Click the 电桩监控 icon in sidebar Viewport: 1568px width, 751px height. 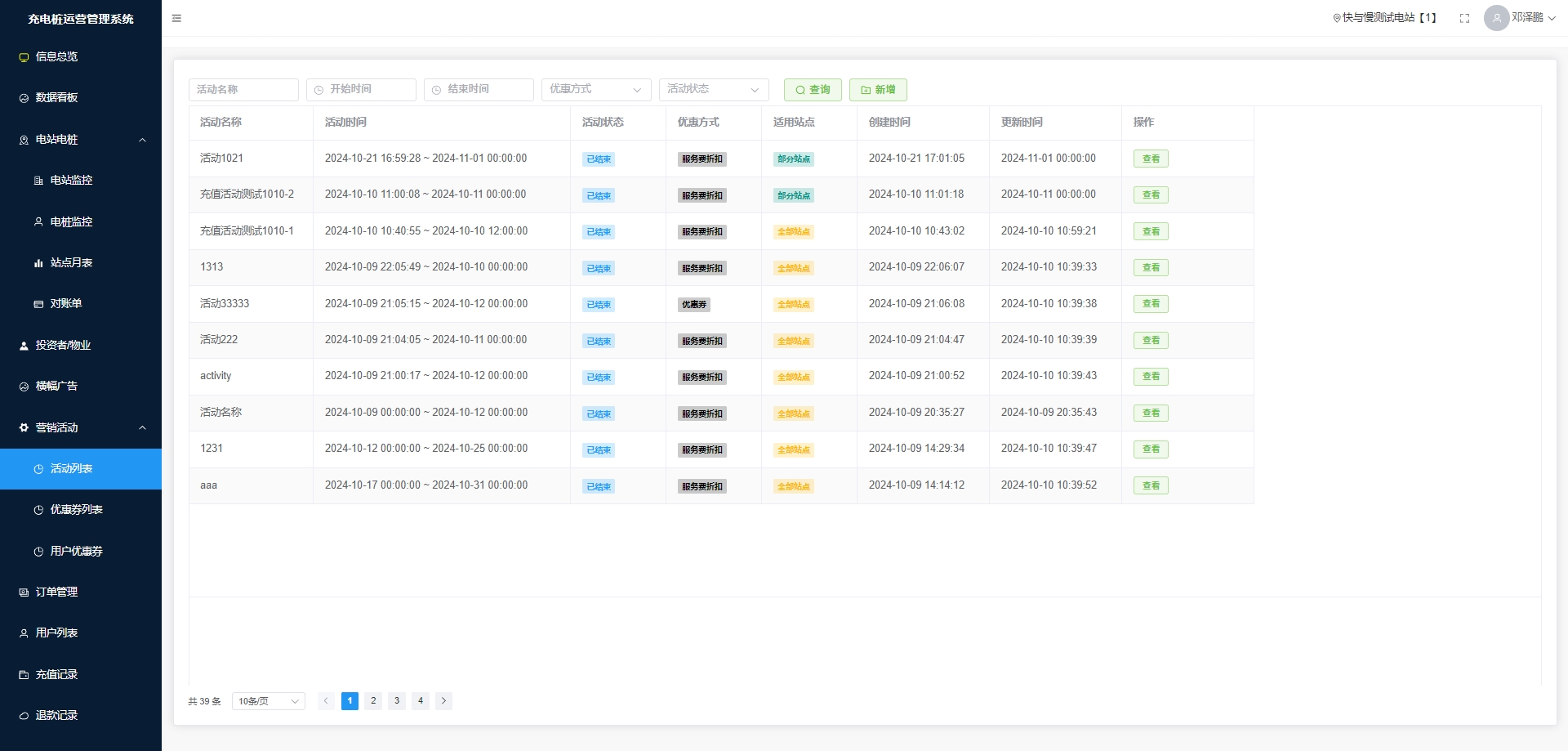(x=38, y=221)
